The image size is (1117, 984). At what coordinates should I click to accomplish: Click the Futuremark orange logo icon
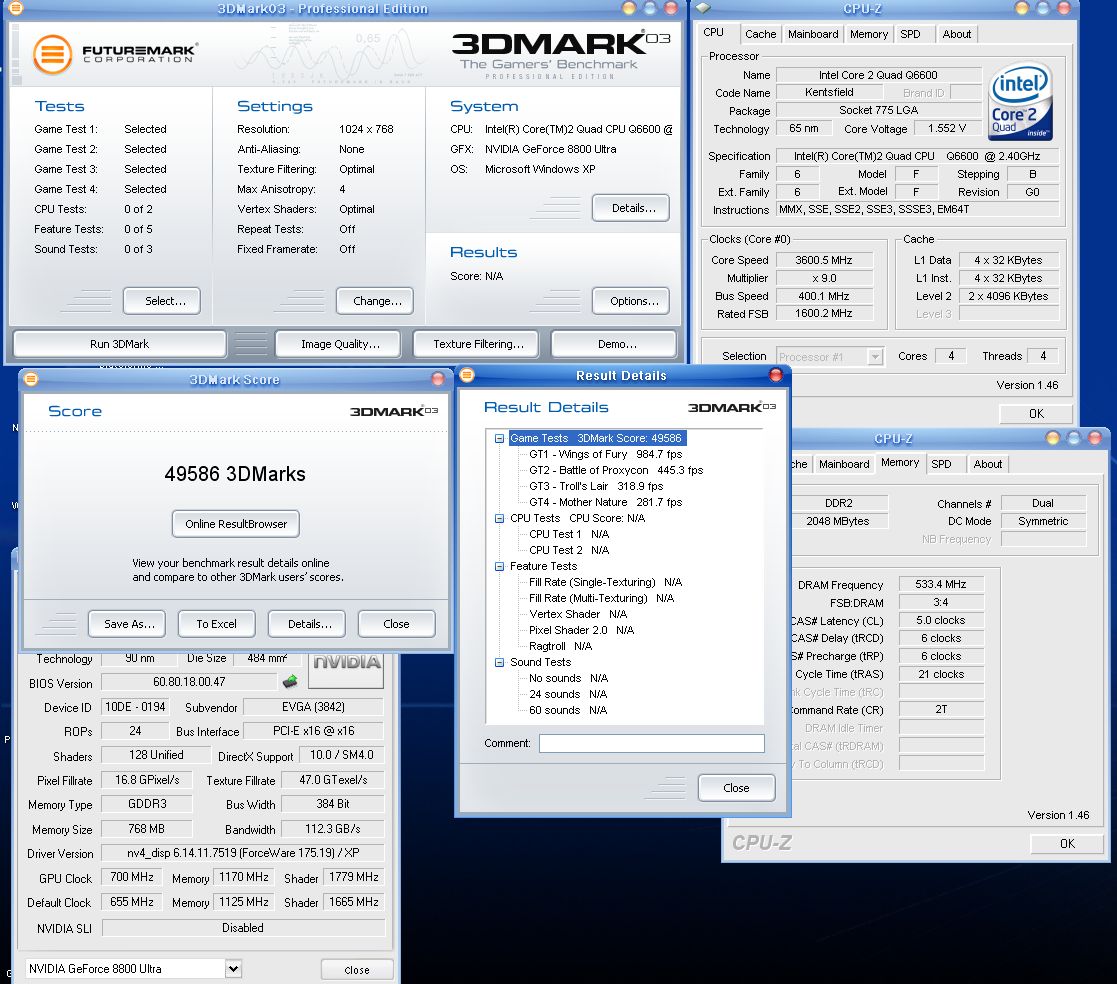[53, 55]
